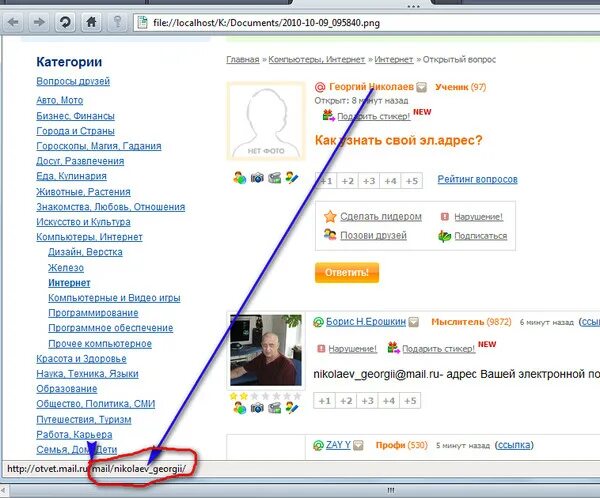
Task: Go to Интернет breadcrumb link
Action: pos(394,59)
